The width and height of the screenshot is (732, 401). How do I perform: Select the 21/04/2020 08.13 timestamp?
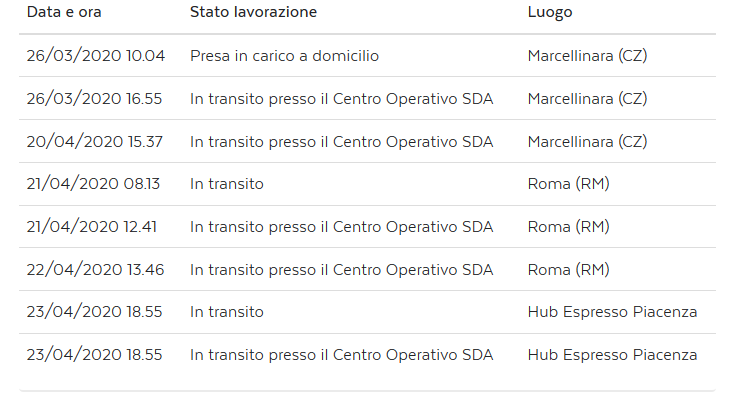click(93, 184)
